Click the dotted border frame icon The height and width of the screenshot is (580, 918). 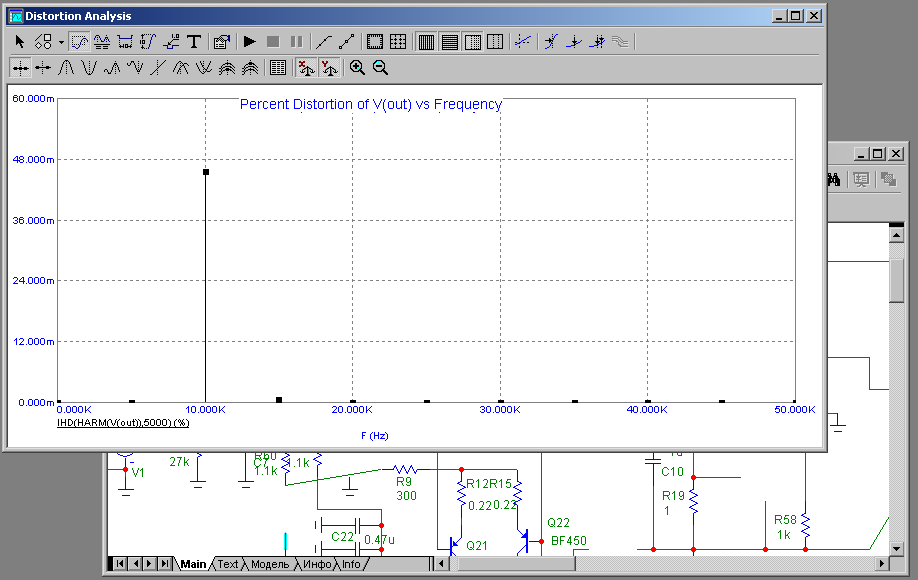click(x=375, y=42)
